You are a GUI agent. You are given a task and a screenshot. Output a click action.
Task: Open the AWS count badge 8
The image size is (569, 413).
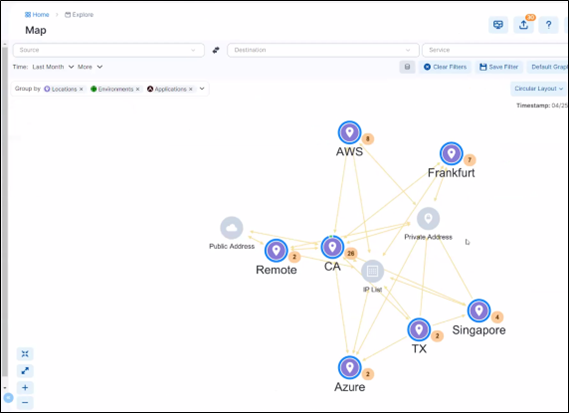coord(368,139)
